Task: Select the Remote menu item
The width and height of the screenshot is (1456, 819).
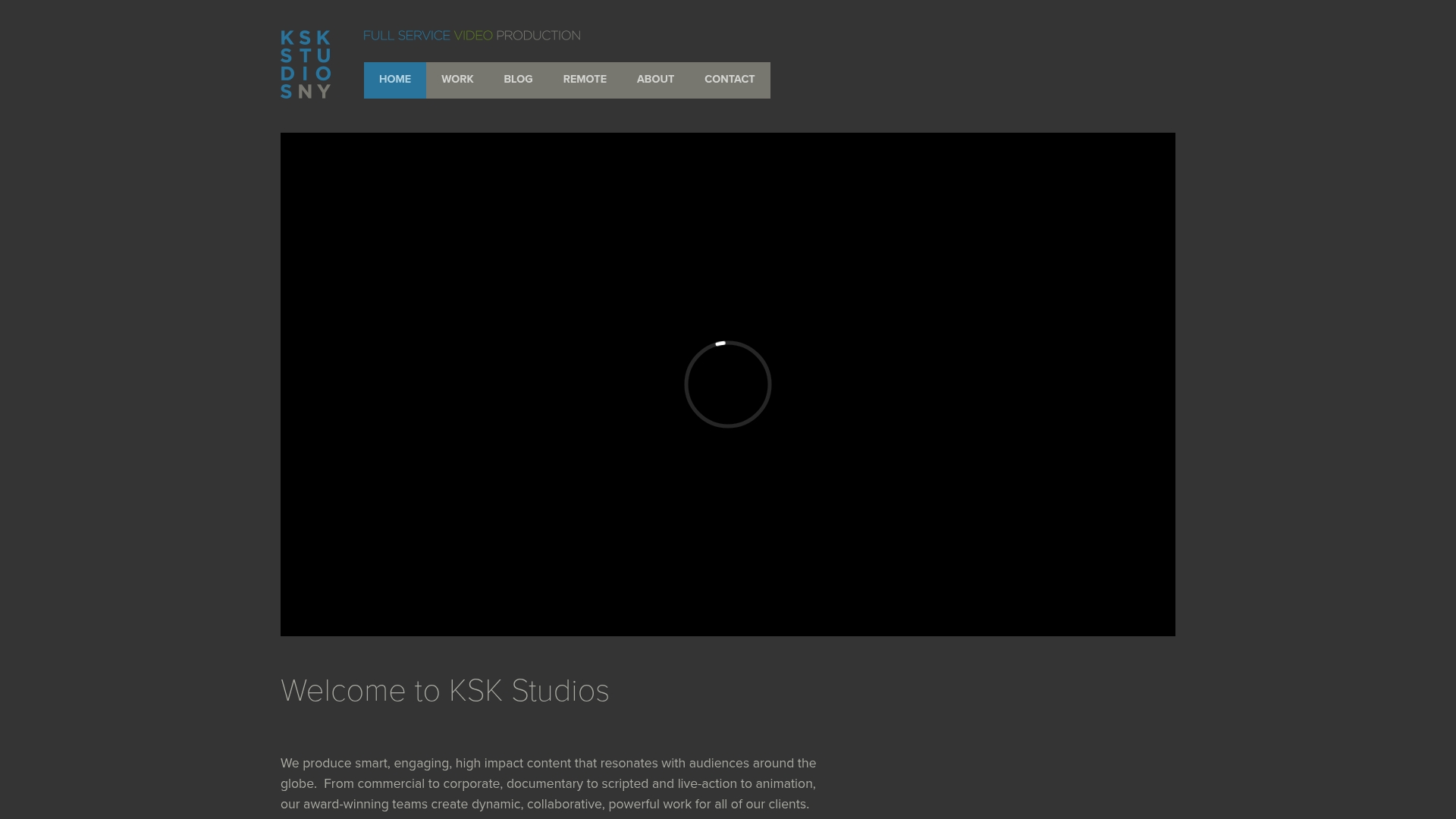Action: (x=585, y=80)
